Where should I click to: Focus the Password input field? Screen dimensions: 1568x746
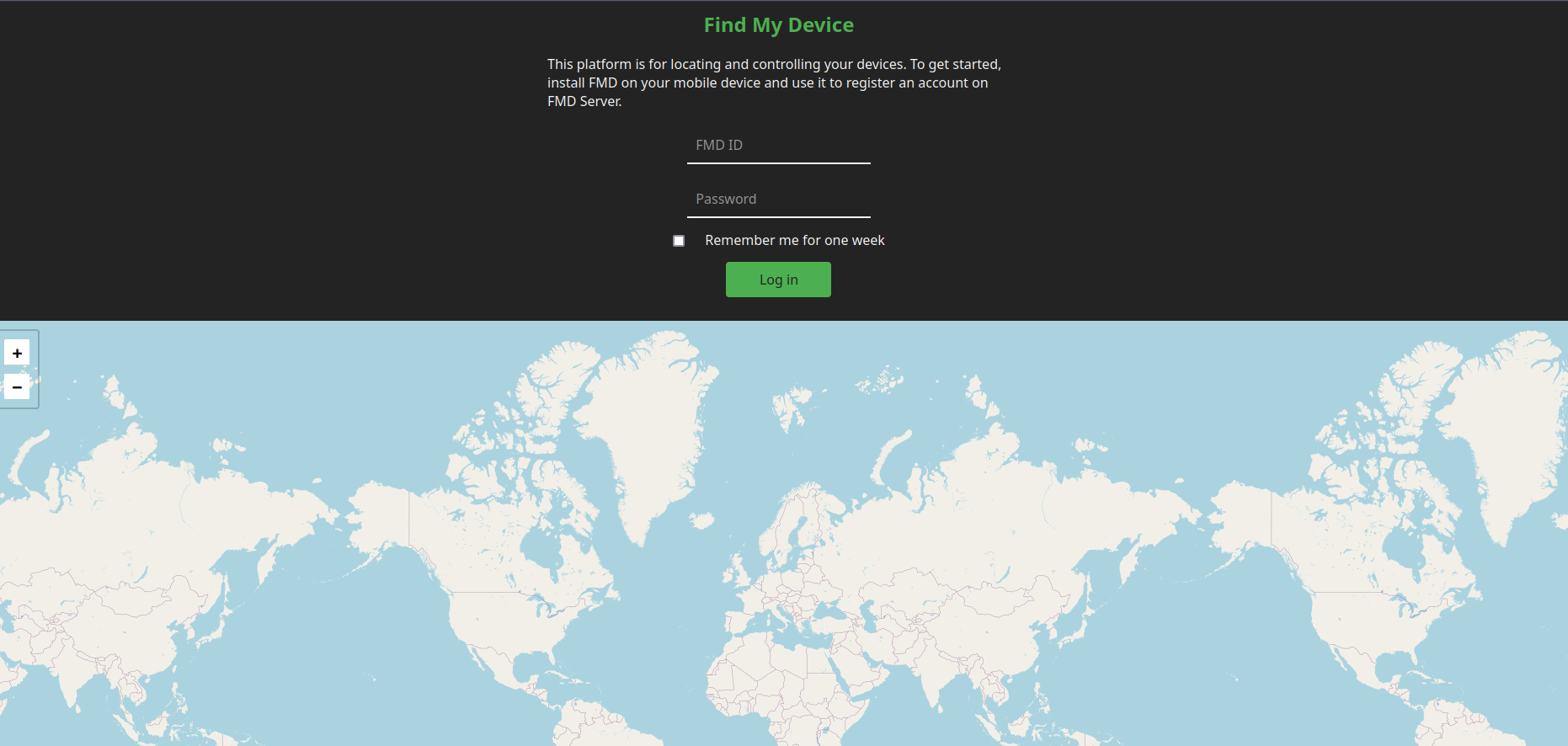(x=778, y=200)
